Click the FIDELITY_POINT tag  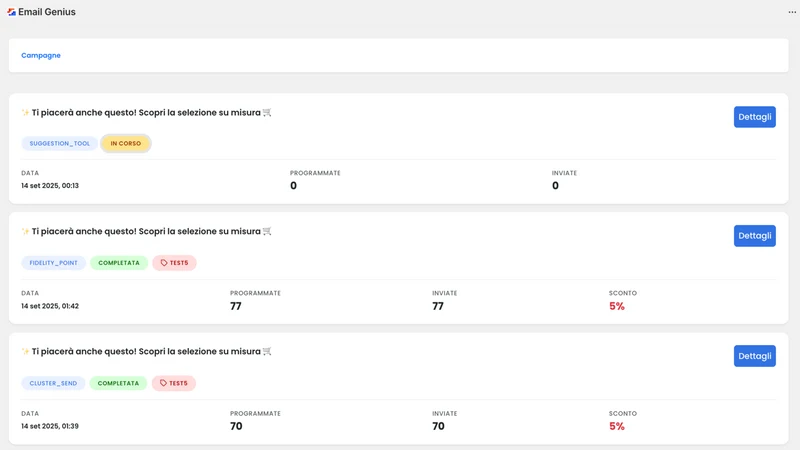click(54, 263)
